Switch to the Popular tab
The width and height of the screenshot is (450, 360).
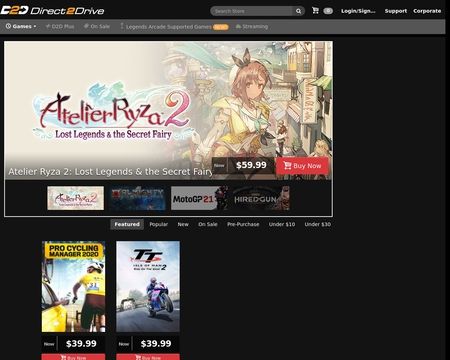pyautogui.click(x=159, y=224)
